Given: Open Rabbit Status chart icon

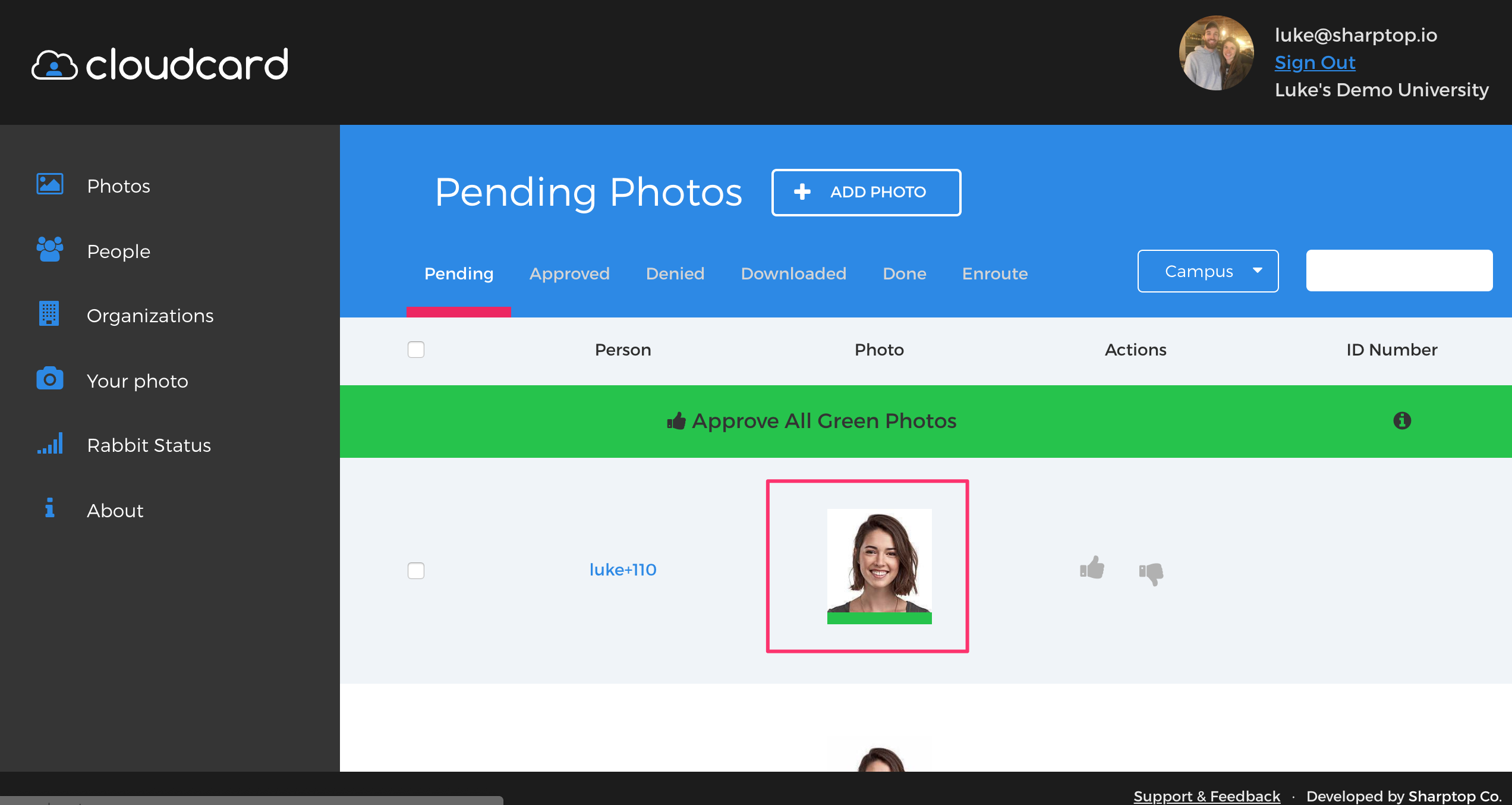Looking at the screenshot, I should (x=49, y=444).
